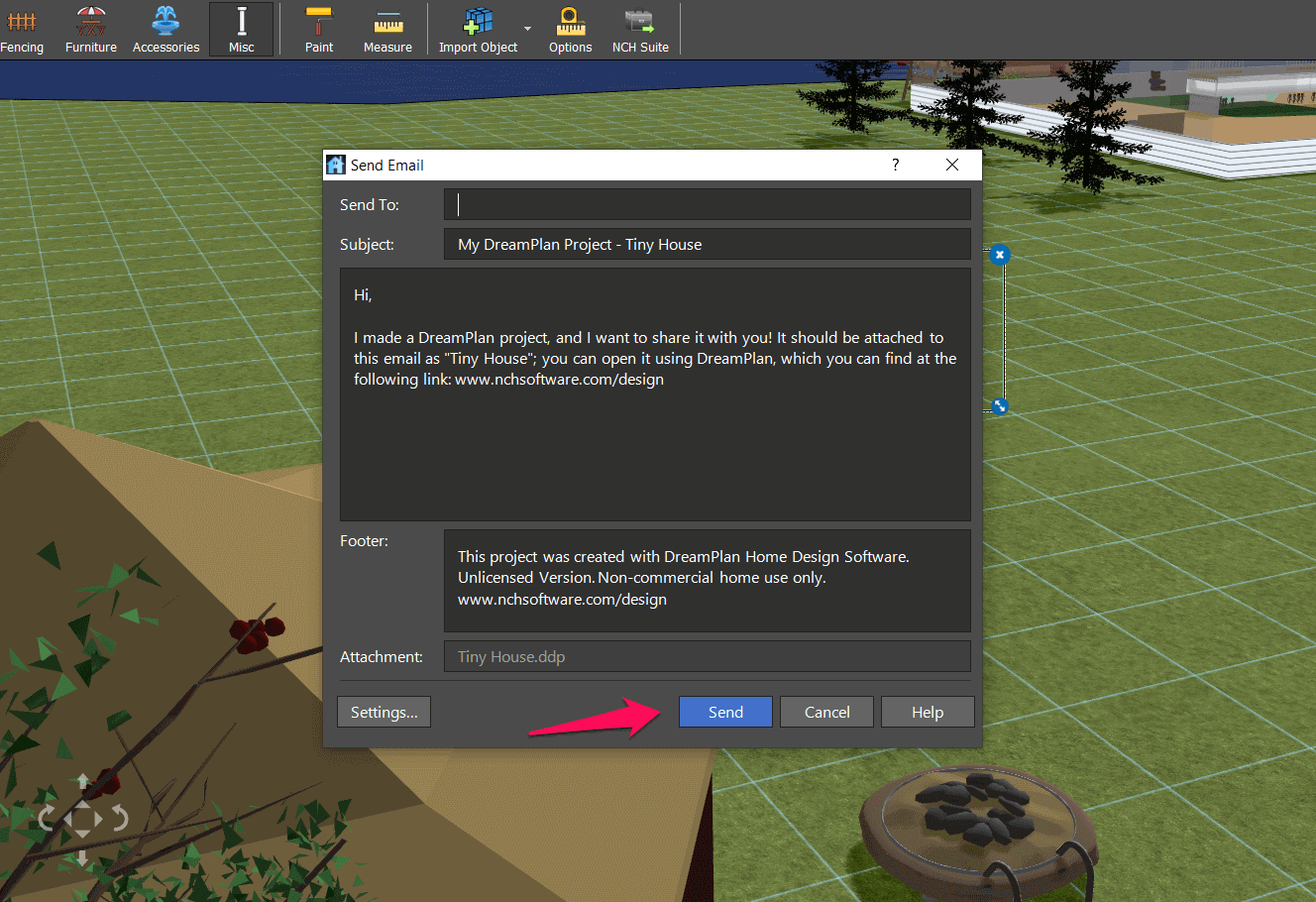This screenshot has width=1316, height=902.
Task: Select the Fencing tool in the toolbar
Action: (x=21, y=30)
